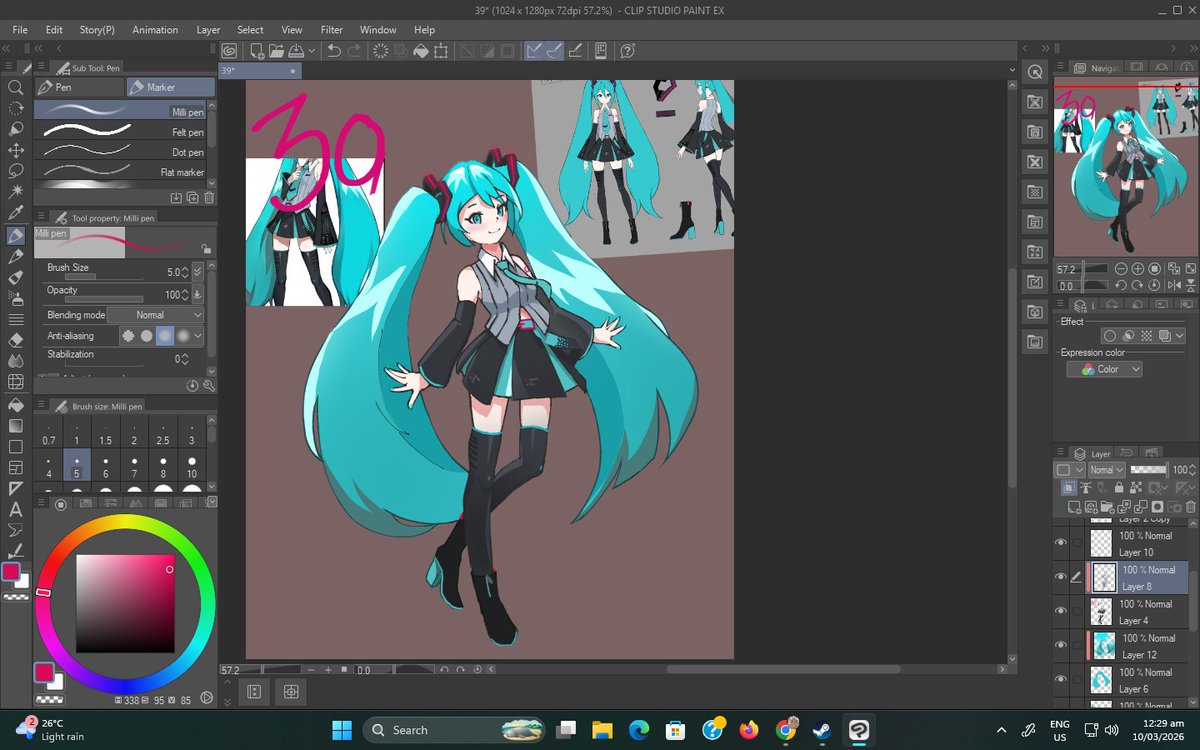Screen dimensions: 1200x750
Task: Open Clip Studio launcher icon in command bar
Action: 230,50
